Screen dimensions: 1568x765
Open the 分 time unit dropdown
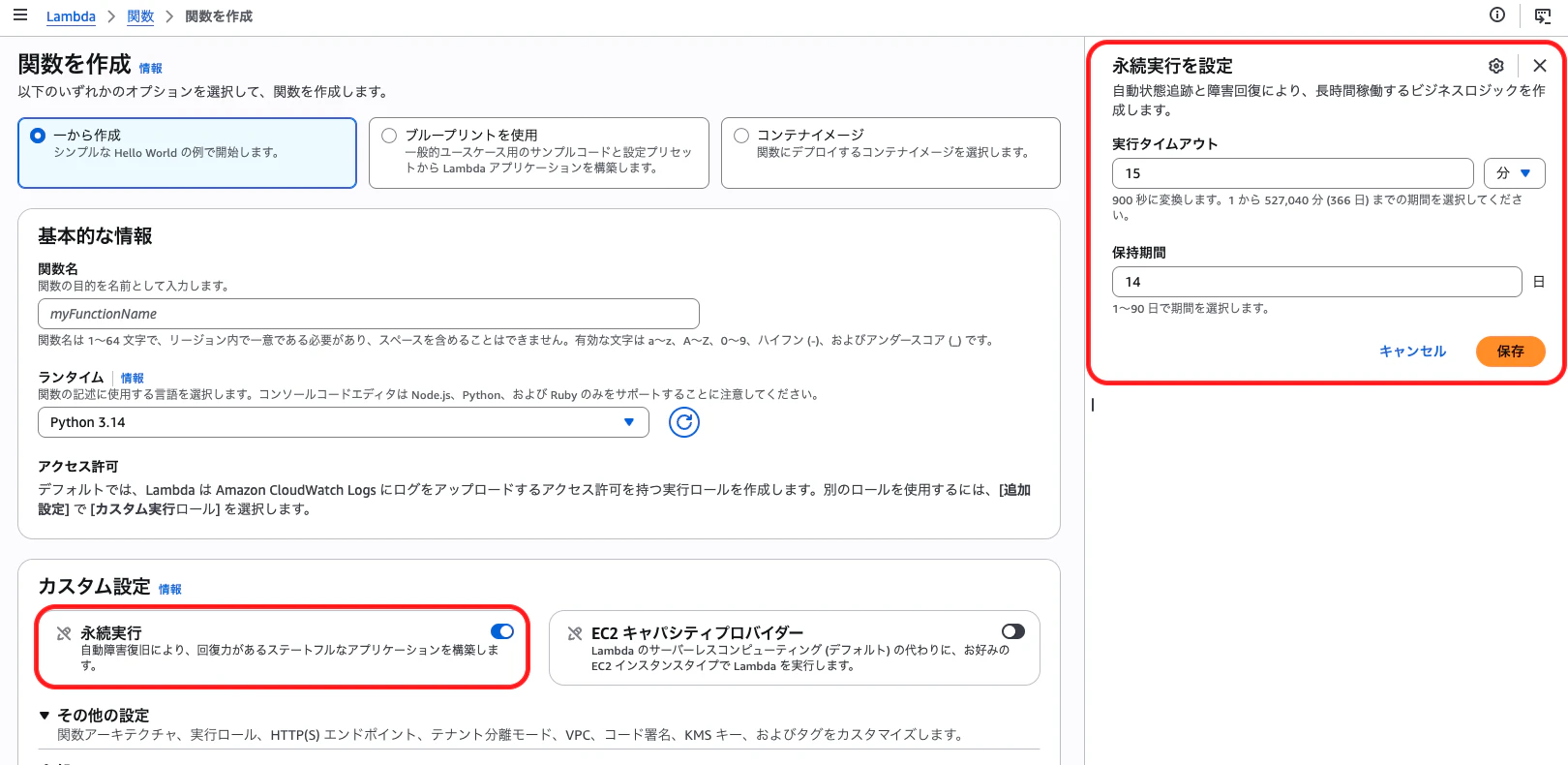click(x=1514, y=173)
